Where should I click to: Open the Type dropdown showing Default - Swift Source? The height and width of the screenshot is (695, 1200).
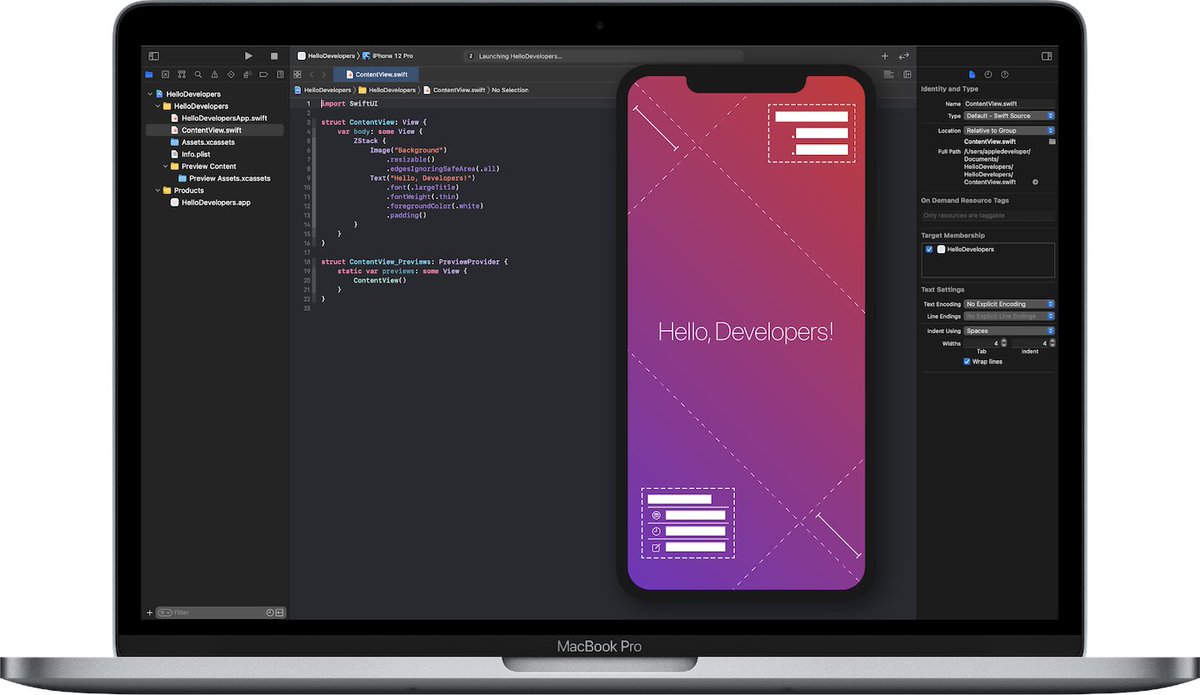pyautogui.click(x=1010, y=115)
